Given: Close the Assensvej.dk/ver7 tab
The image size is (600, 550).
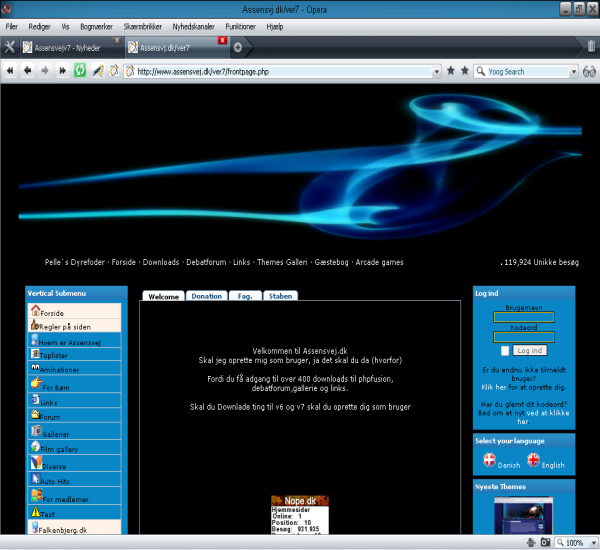Looking at the screenshot, I should tap(222, 40).
